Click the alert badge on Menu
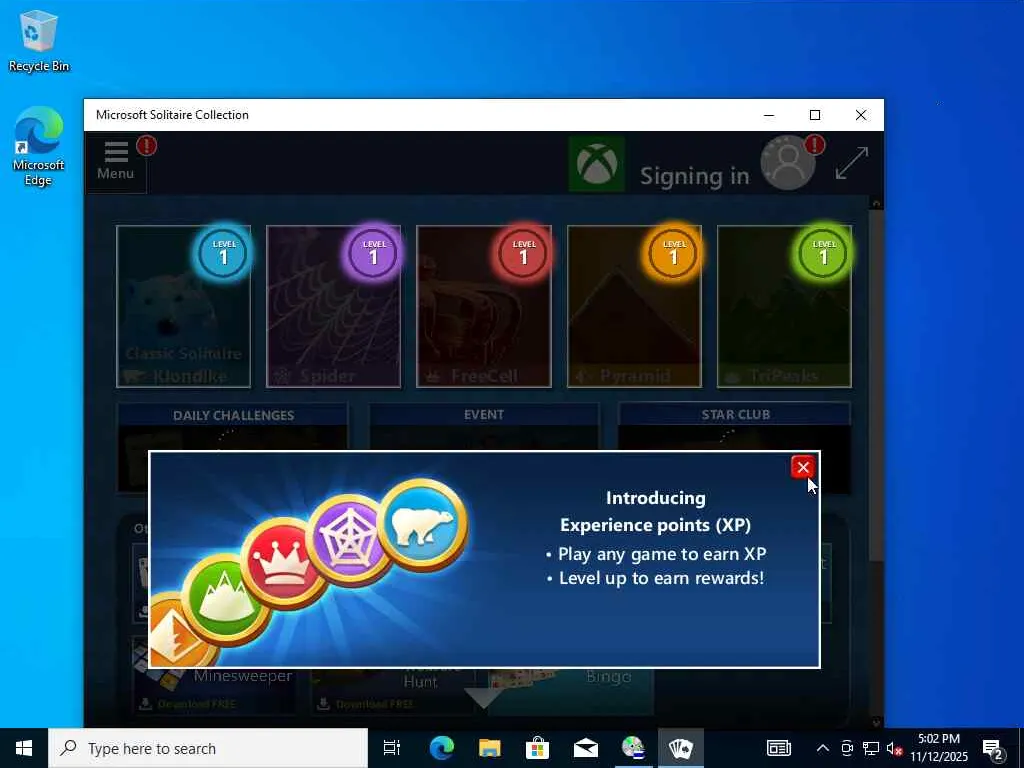This screenshot has width=1024, height=768. tap(146, 146)
